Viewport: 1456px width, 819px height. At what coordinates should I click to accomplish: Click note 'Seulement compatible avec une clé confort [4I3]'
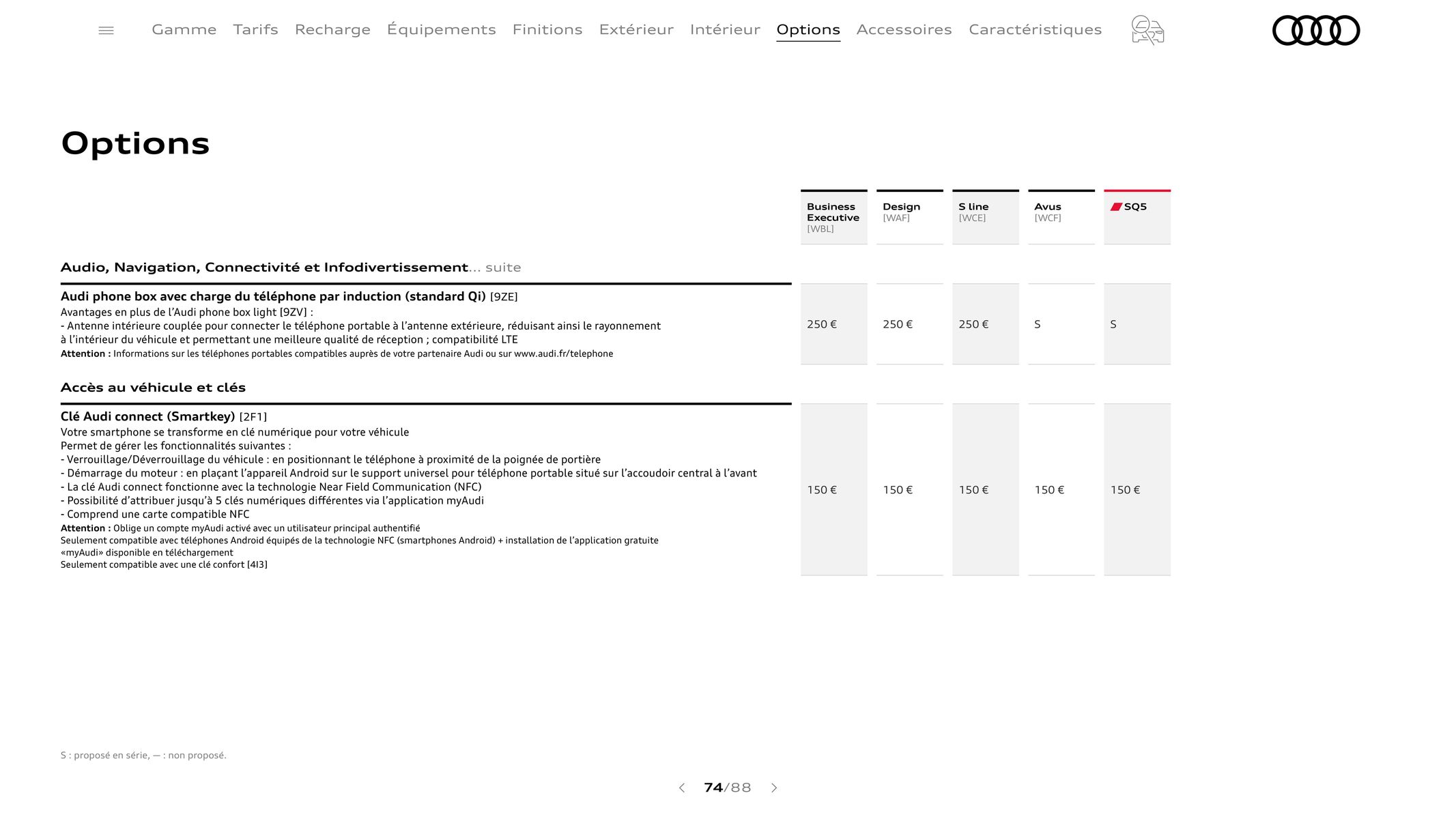point(164,564)
